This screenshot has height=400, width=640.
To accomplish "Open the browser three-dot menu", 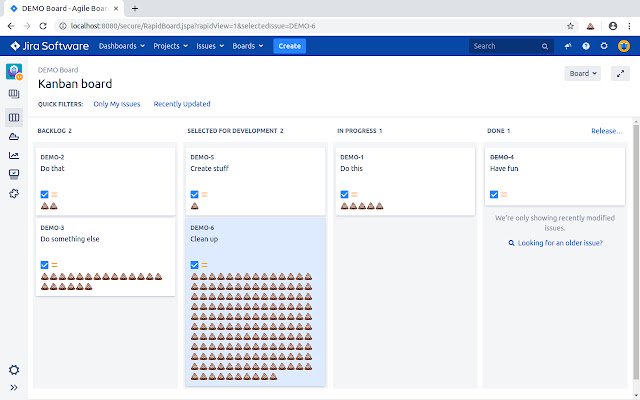I will tap(629, 26).
